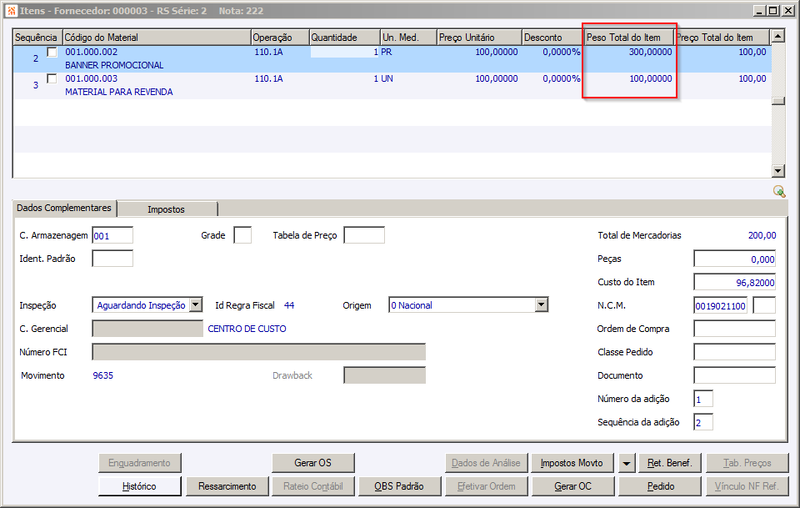The width and height of the screenshot is (800, 508).
Task: Click the Gerar OC button
Action: (573, 487)
